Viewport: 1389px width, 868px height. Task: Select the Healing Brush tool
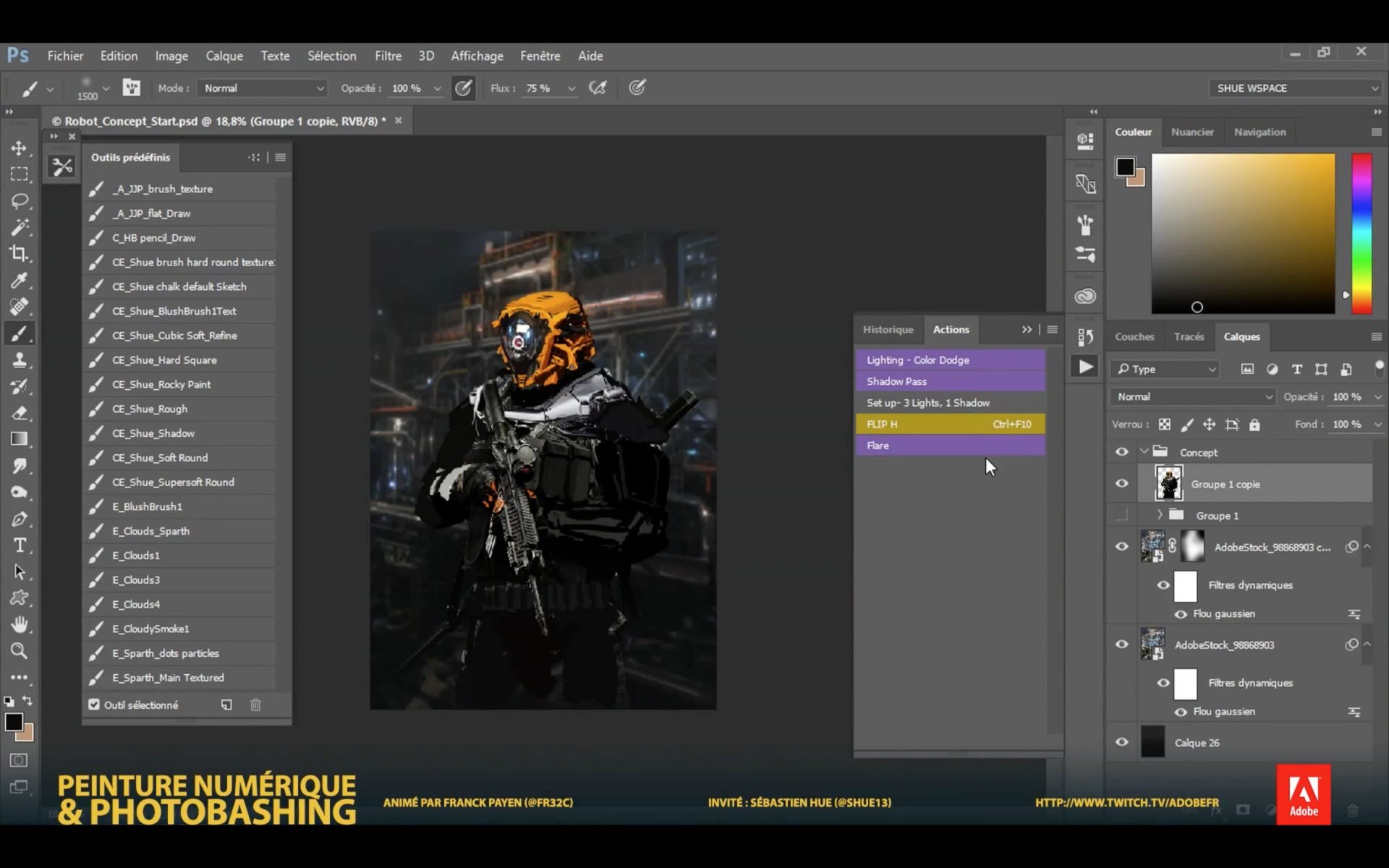(x=19, y=307)
